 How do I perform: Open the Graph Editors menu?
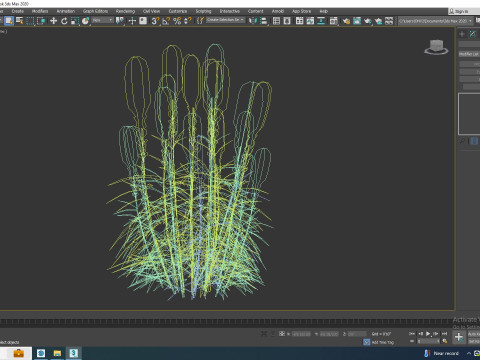[95, 11]
